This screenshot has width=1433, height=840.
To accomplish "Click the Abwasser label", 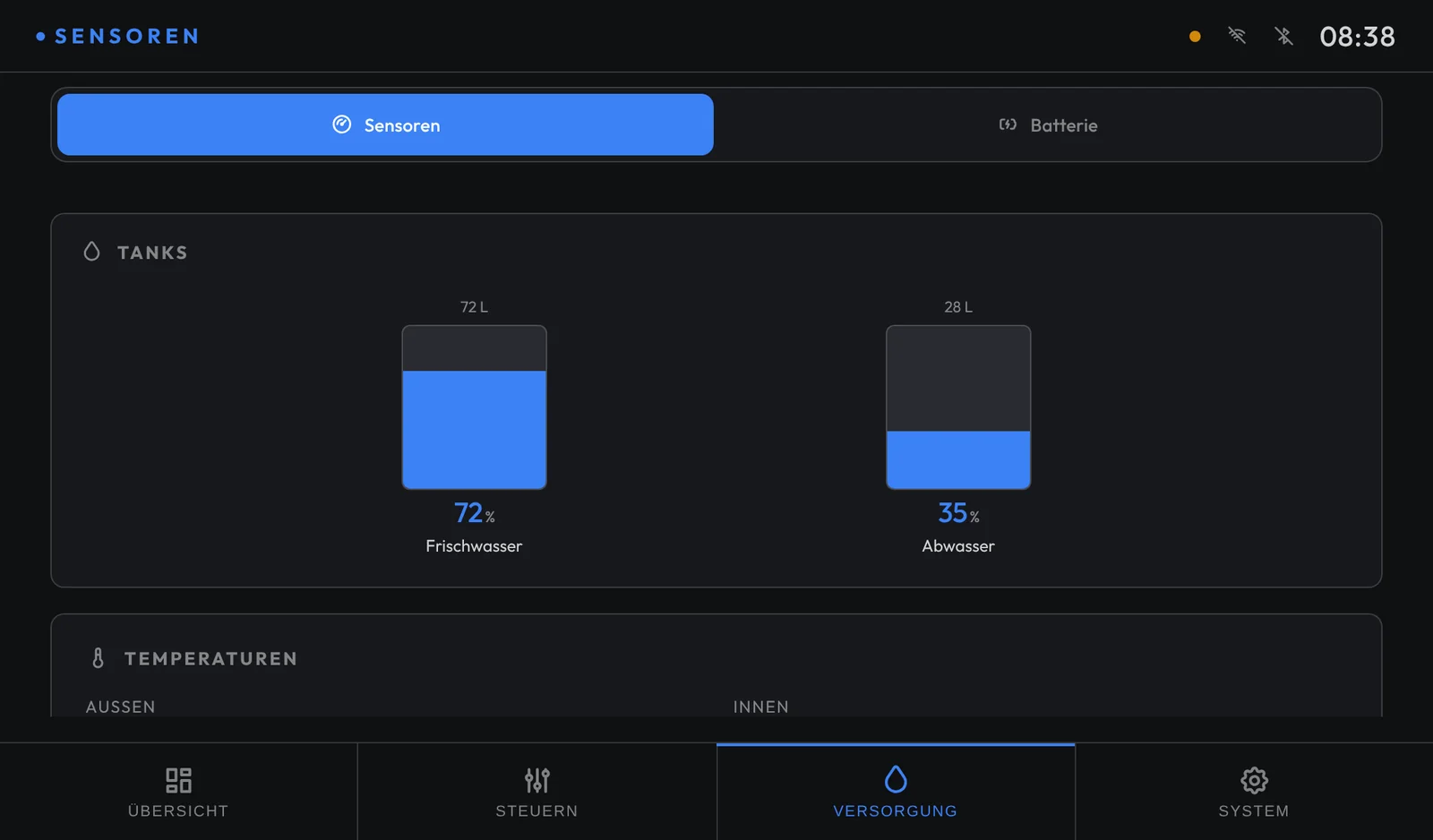I will pyautogui.click(x=958, y=546).
